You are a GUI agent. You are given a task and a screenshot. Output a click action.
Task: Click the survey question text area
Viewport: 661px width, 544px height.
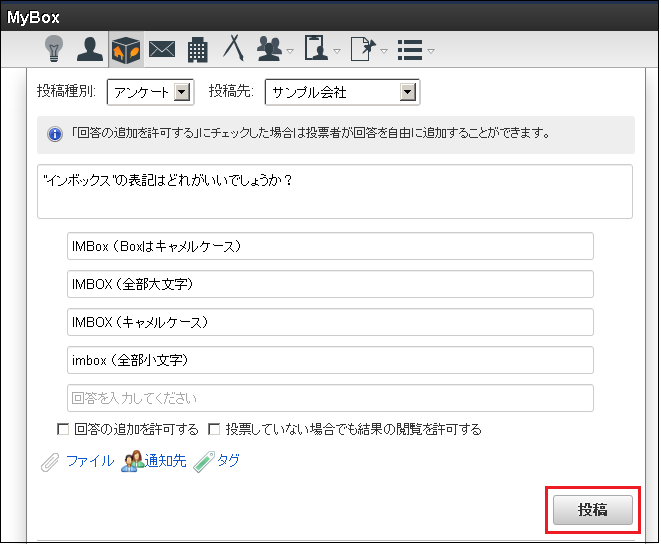[x=335, y=191]
